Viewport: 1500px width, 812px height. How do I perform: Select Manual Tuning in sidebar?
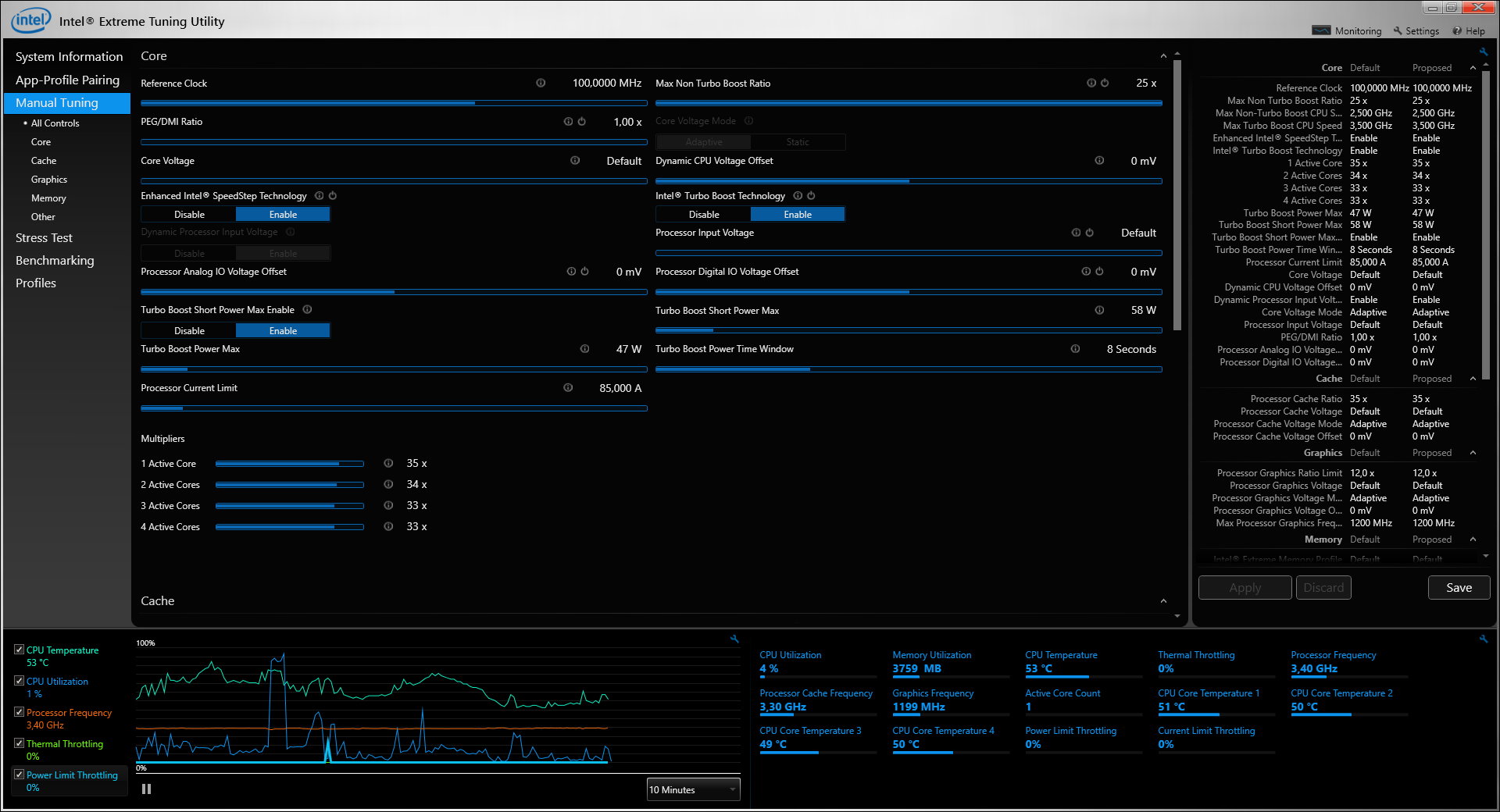tap(67, 103)
